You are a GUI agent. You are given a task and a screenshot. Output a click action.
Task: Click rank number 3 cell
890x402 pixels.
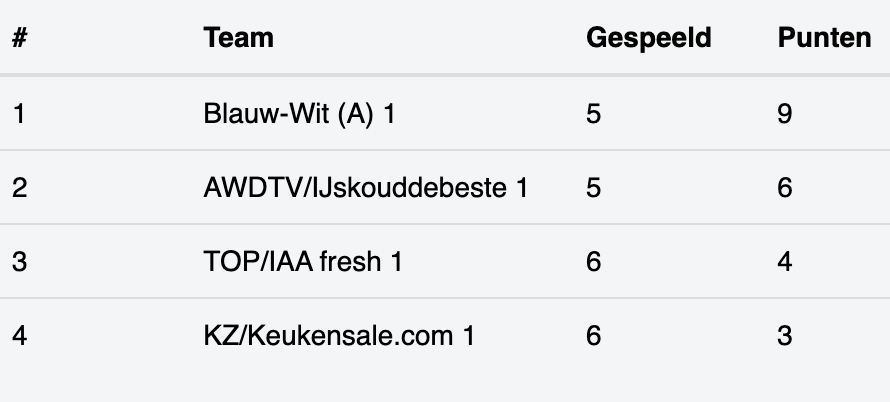pos(19,261)
